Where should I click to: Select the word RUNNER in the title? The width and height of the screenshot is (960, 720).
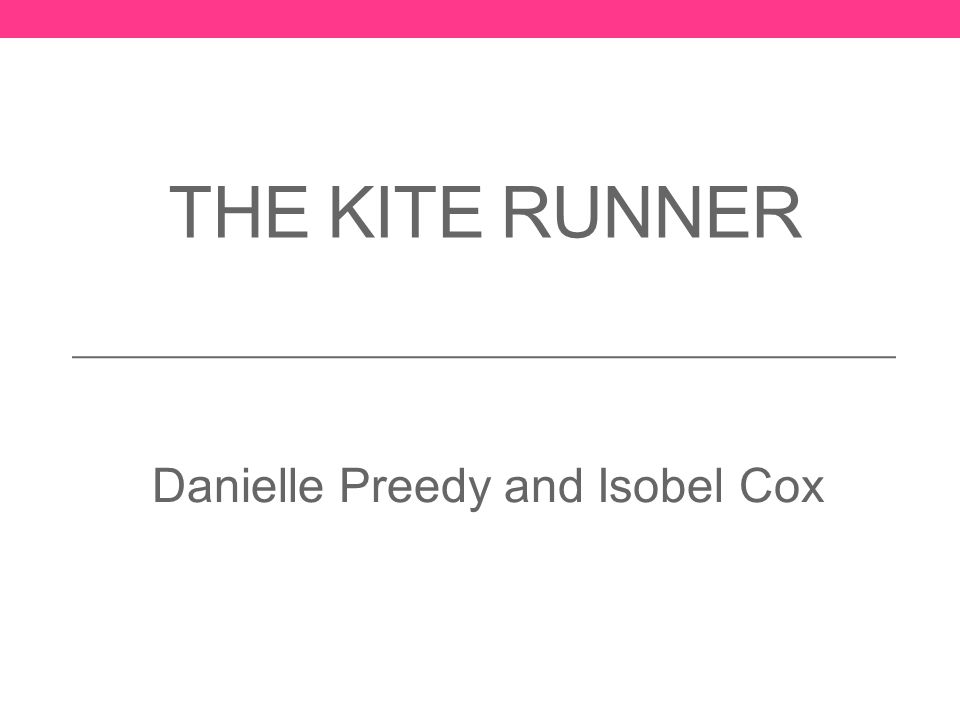(x=653, y=212)
